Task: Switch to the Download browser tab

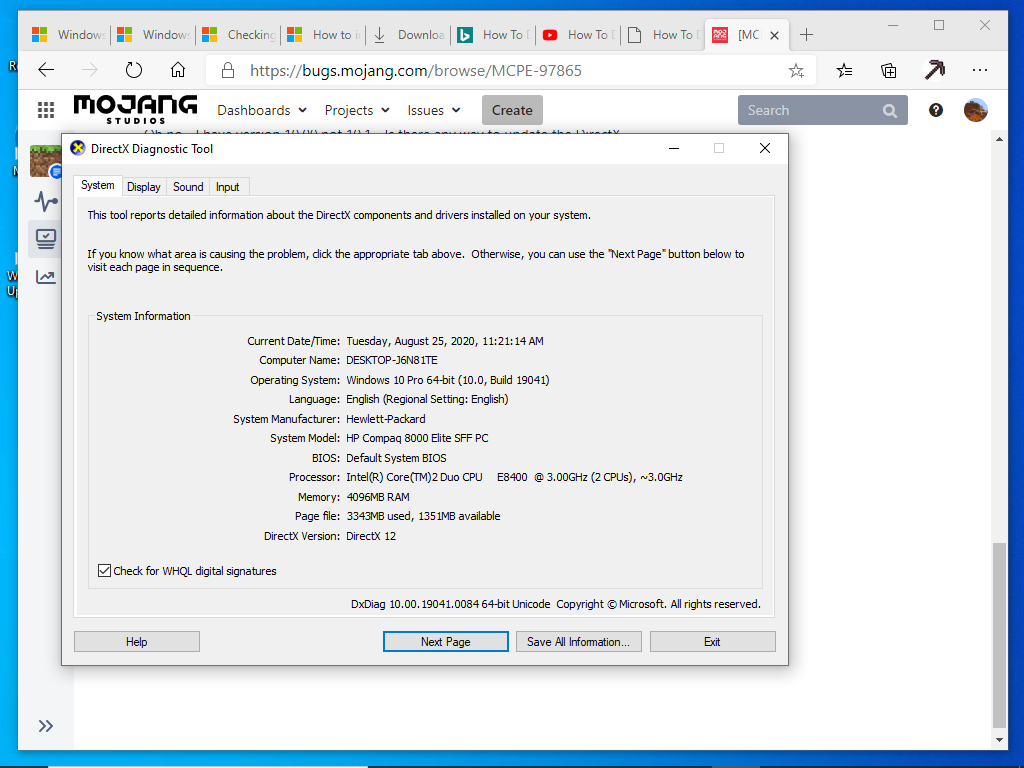Action: coord(408,35)
